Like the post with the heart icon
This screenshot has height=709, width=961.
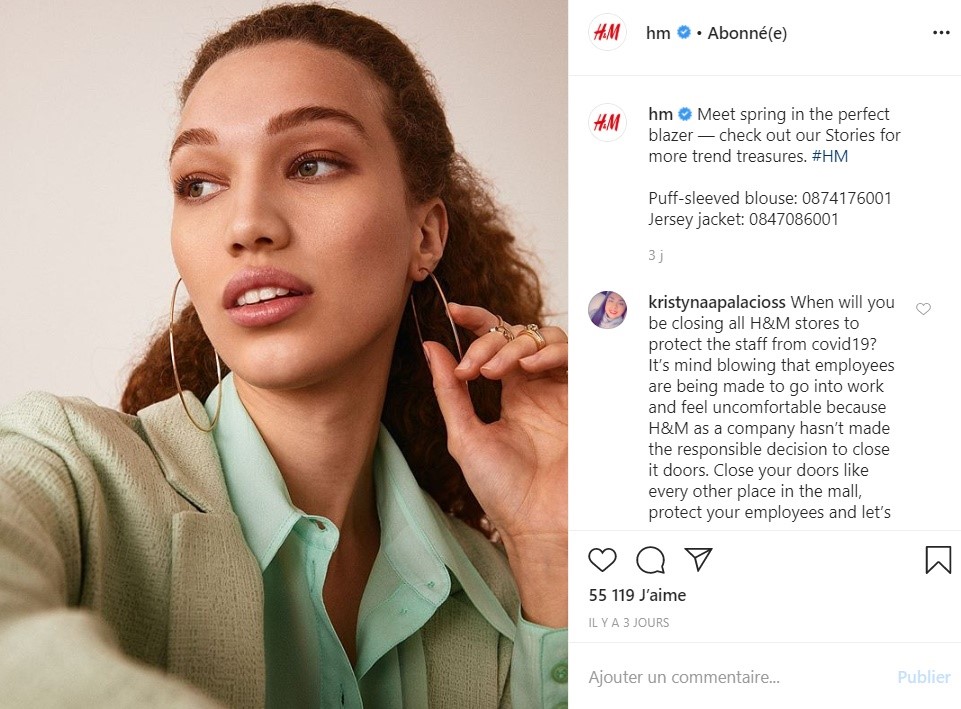pos(602,559)
